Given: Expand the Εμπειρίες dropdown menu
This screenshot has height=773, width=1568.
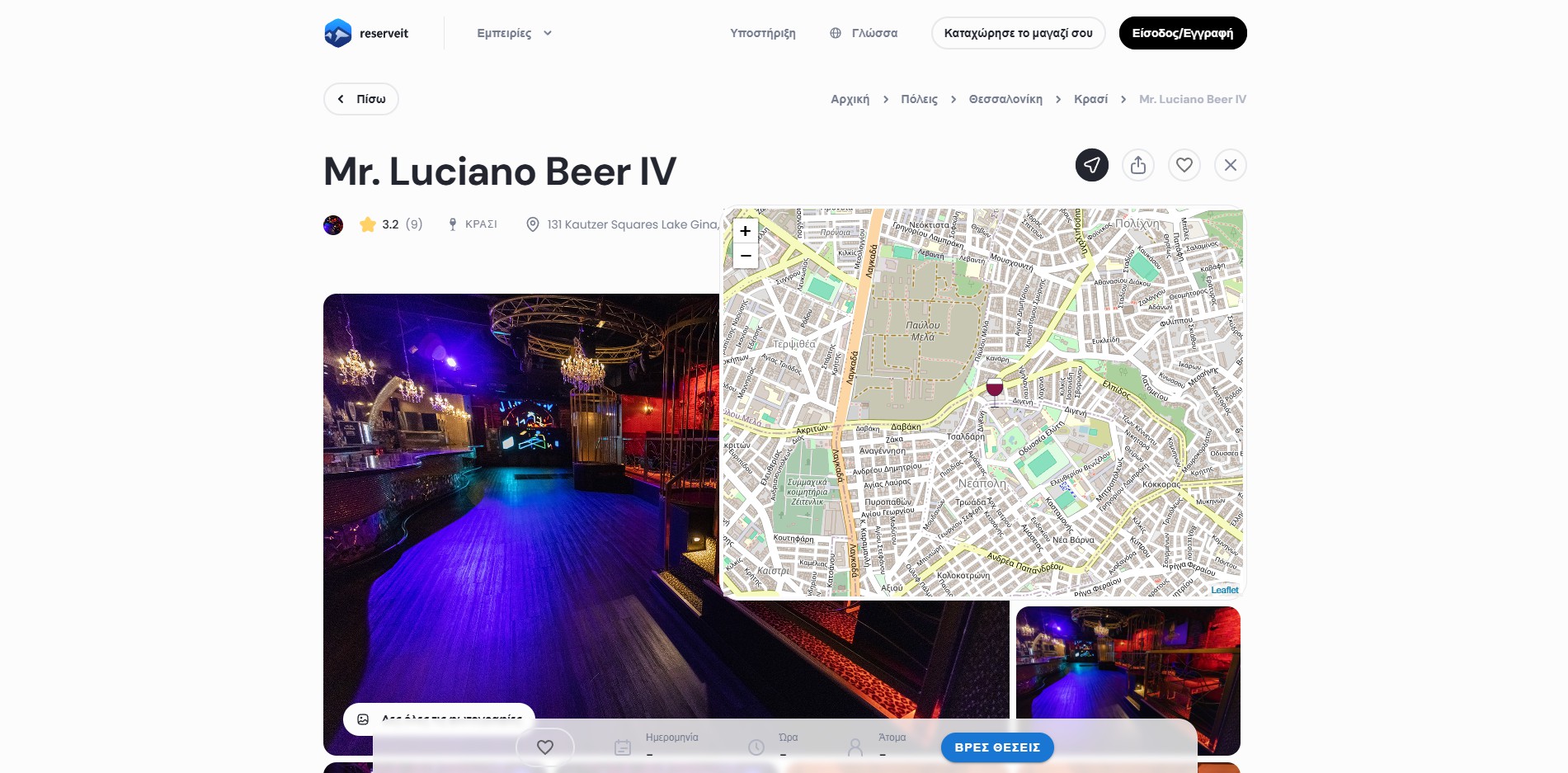Looking at the screenshot, I should (514, 33).
